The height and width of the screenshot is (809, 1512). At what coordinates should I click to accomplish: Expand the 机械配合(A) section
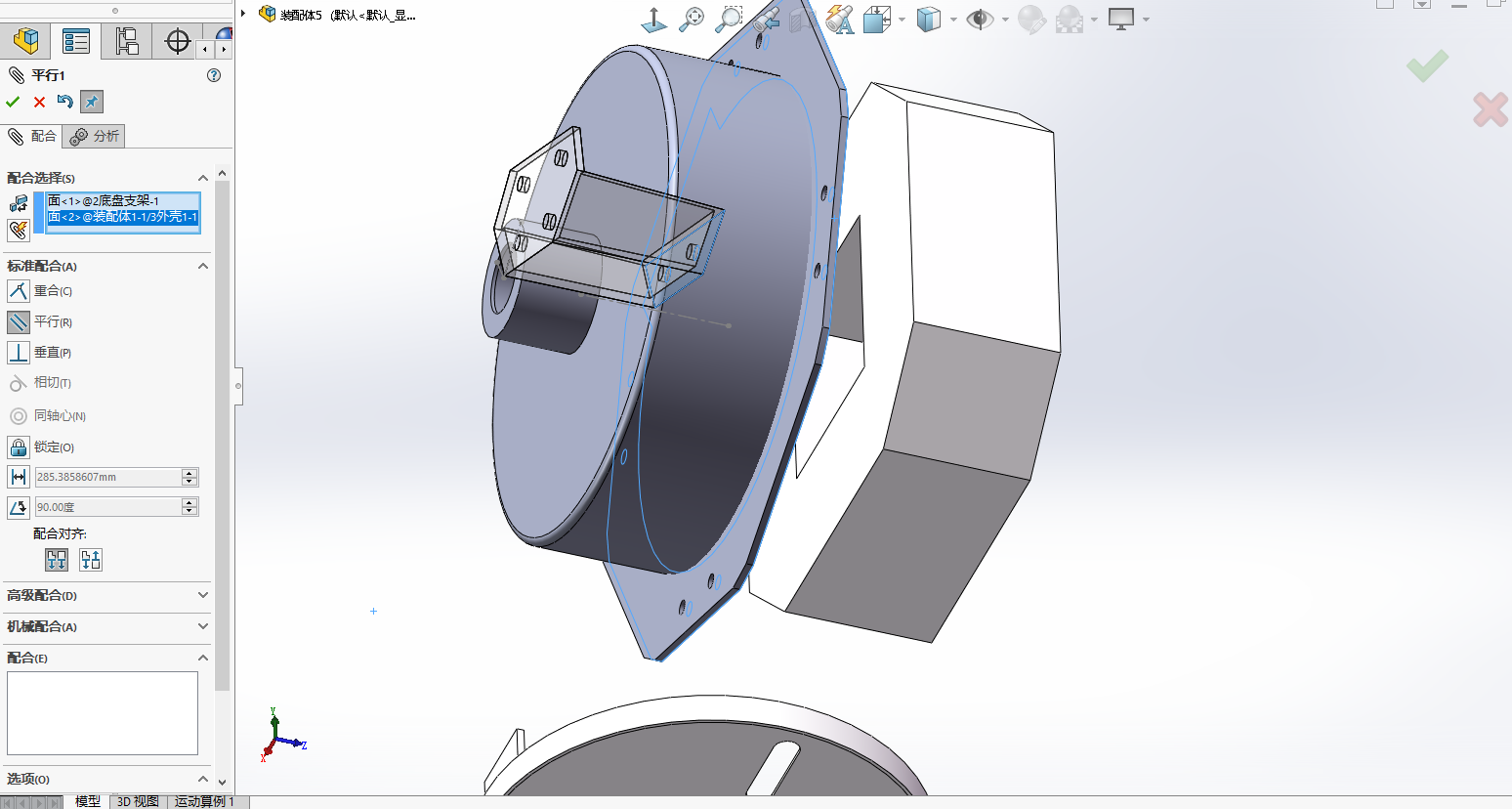point(203,626)
